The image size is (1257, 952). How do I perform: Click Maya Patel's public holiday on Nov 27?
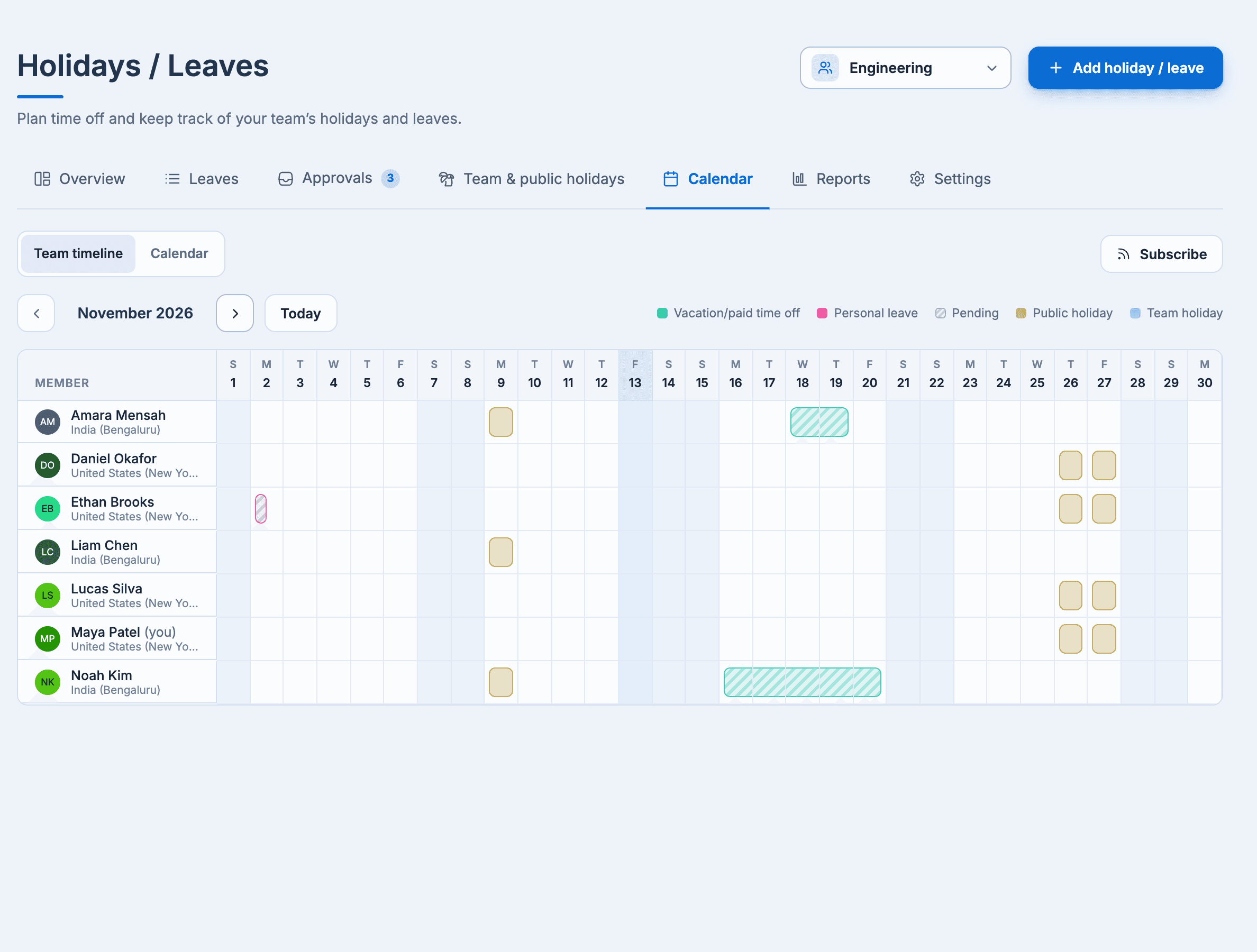click(1104, 638)
